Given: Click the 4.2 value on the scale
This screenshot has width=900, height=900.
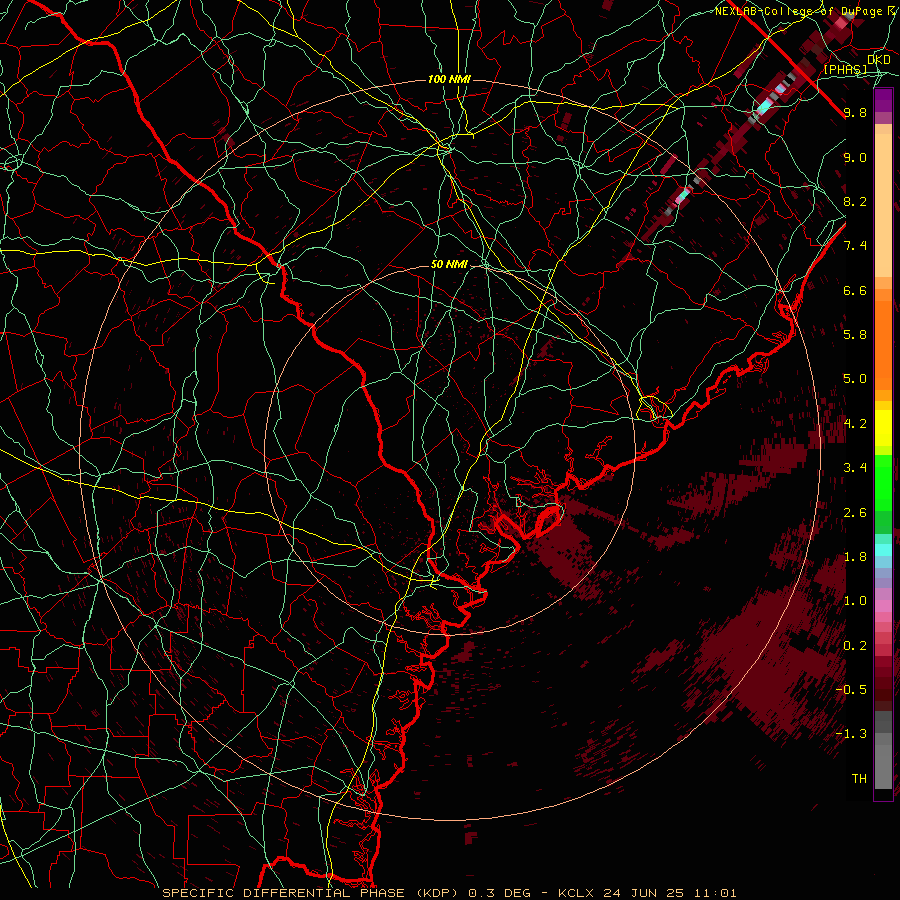Looking at the screenshot, I should [855, 424].
